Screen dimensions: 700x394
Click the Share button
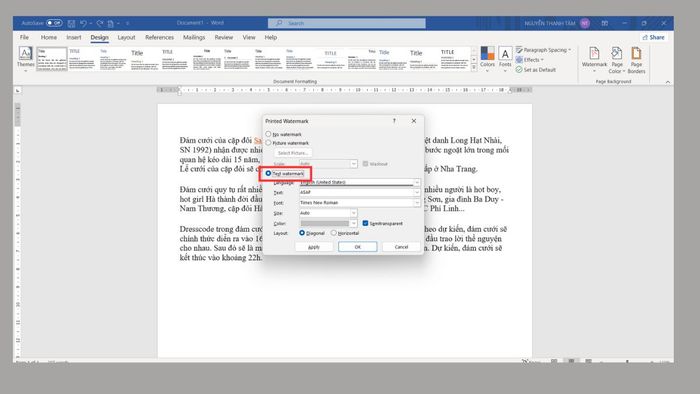coord(653,37)
